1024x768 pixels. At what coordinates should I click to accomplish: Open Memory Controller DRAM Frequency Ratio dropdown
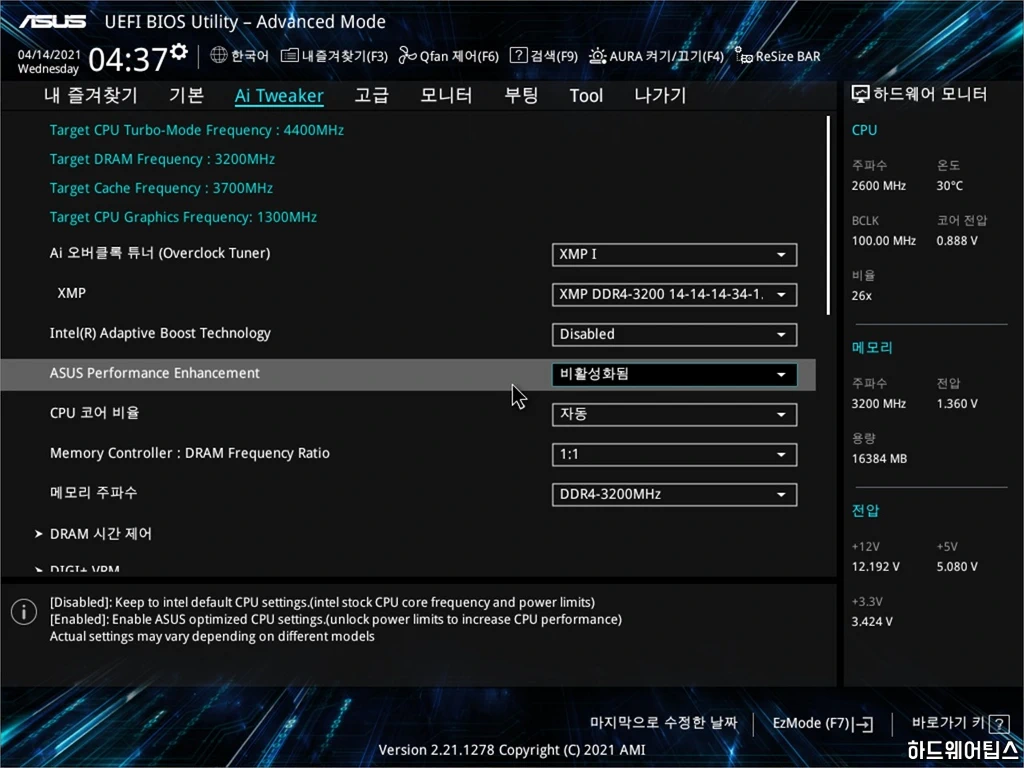pos(674,455)
